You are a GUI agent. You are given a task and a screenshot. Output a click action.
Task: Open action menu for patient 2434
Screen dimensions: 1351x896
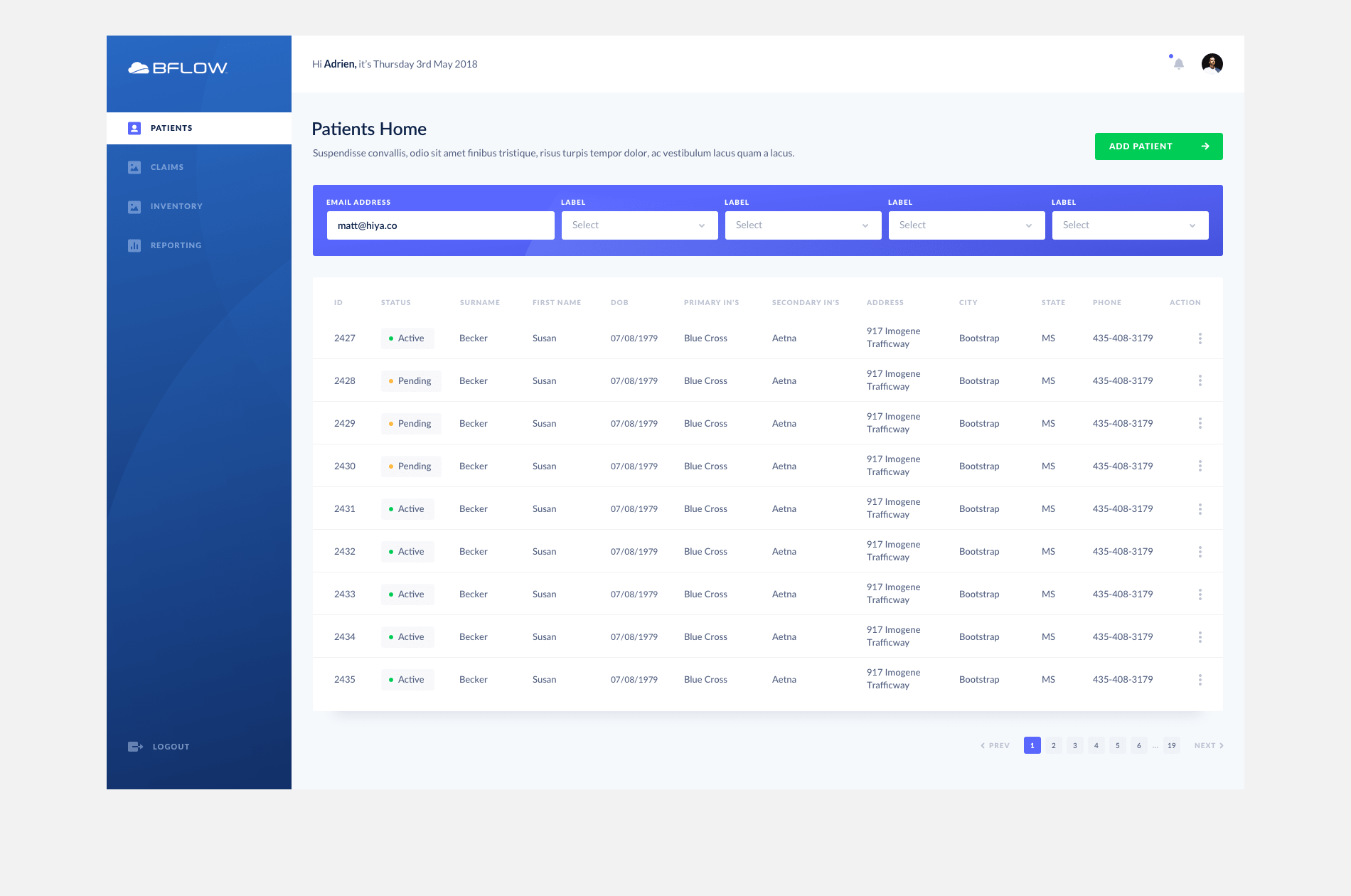1200,637
